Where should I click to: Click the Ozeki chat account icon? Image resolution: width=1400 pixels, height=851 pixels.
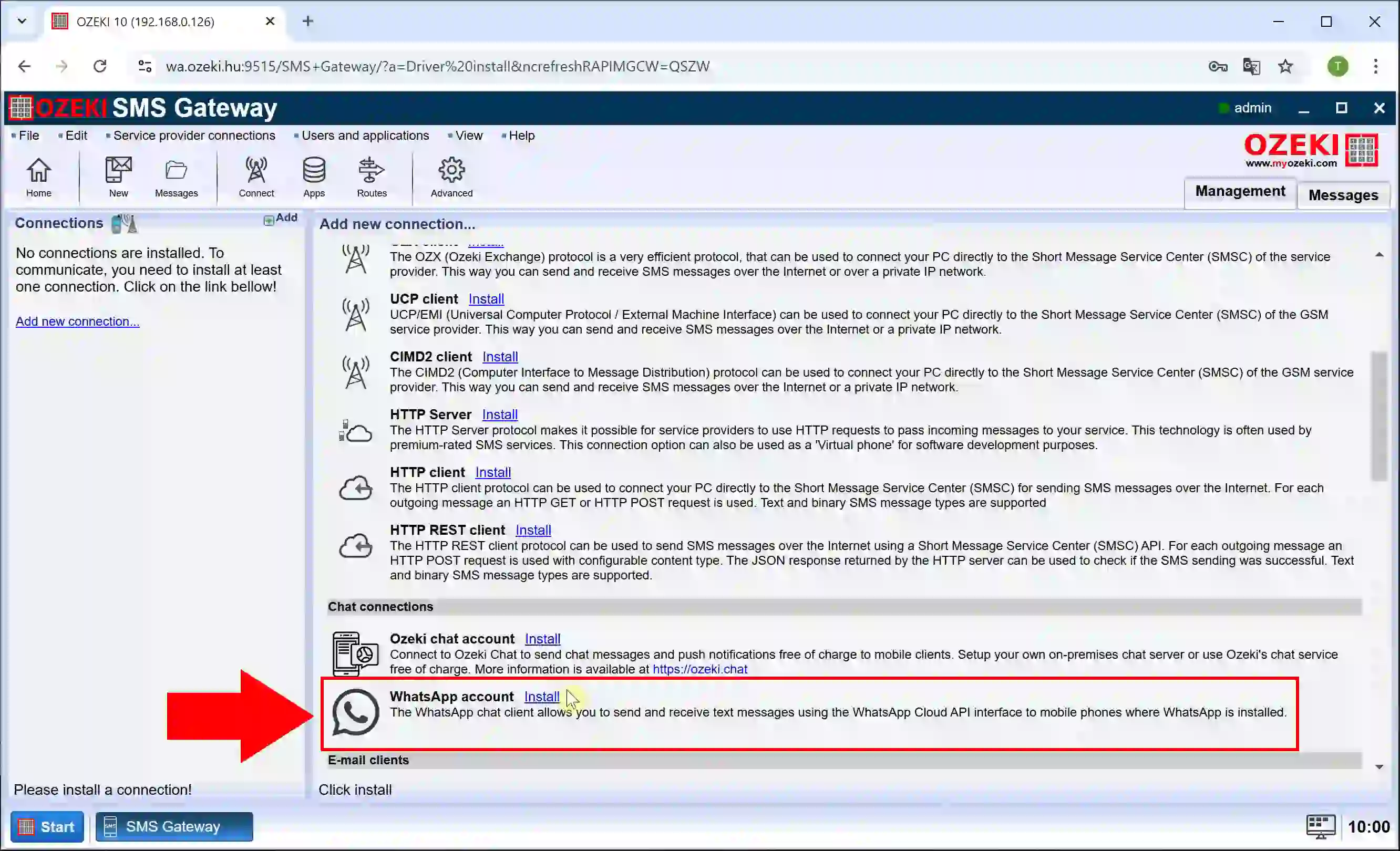pos(356,654)
